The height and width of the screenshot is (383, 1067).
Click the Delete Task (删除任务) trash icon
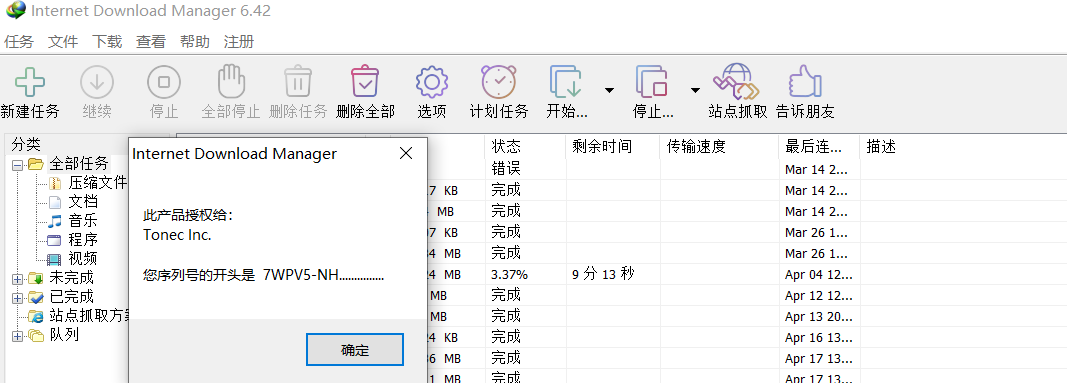click(297, 82)
